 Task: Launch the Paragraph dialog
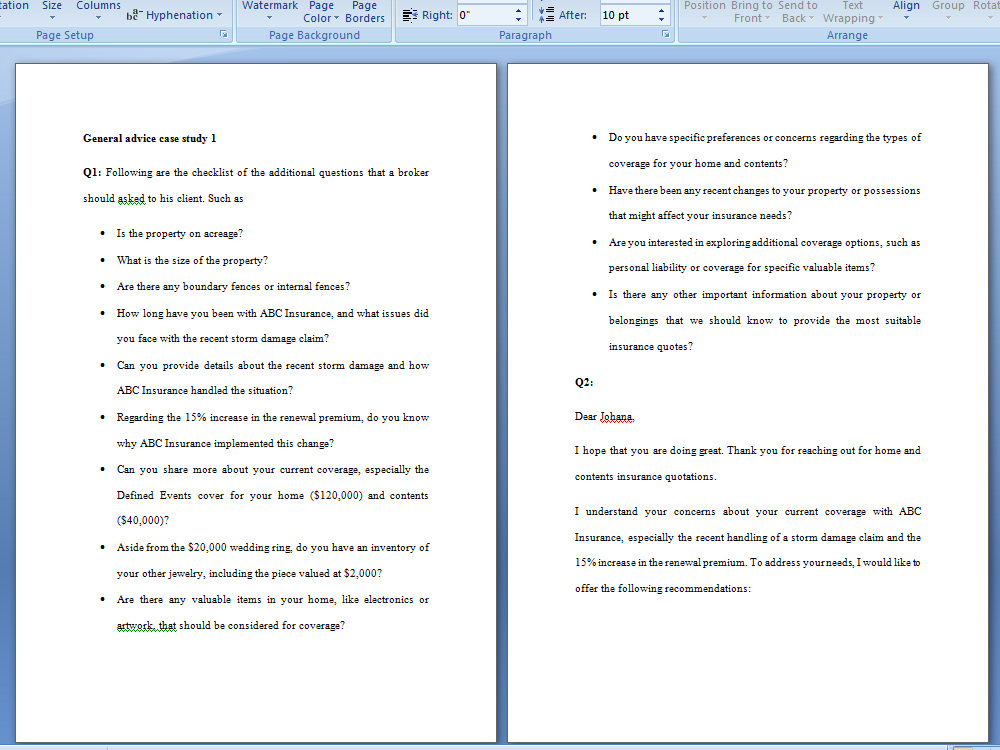665,34
